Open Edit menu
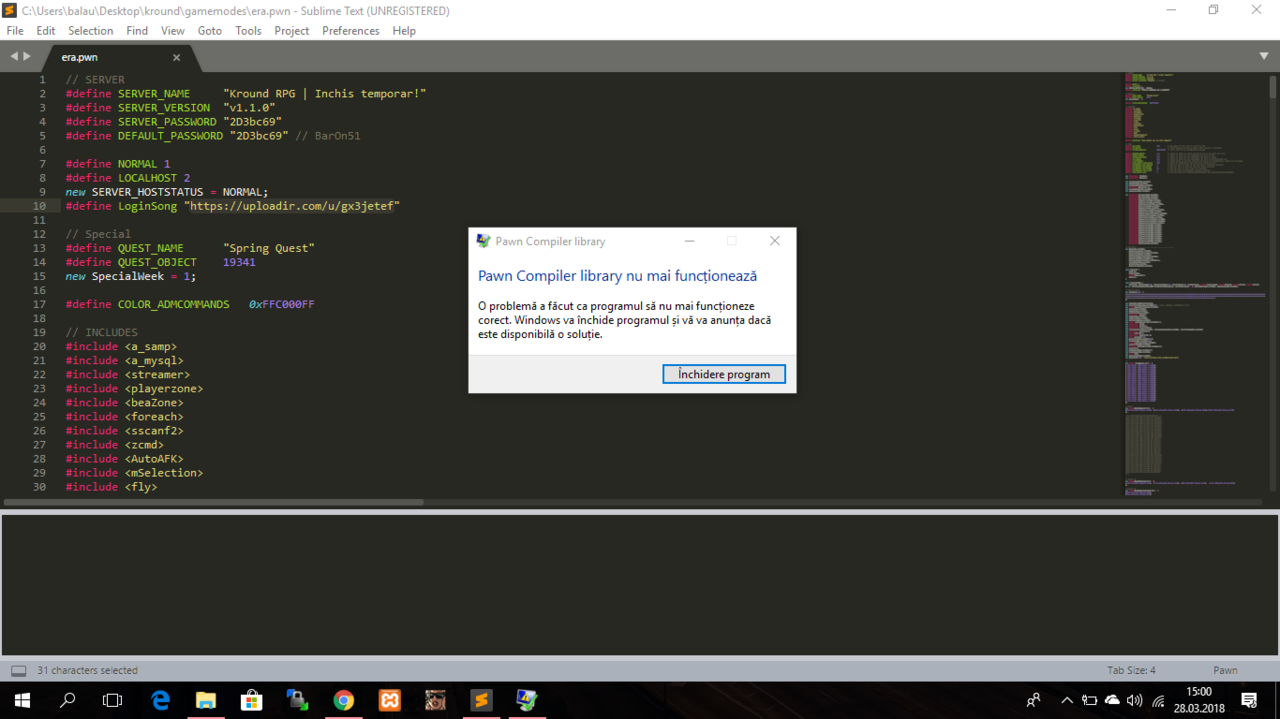 click(46, 31)
